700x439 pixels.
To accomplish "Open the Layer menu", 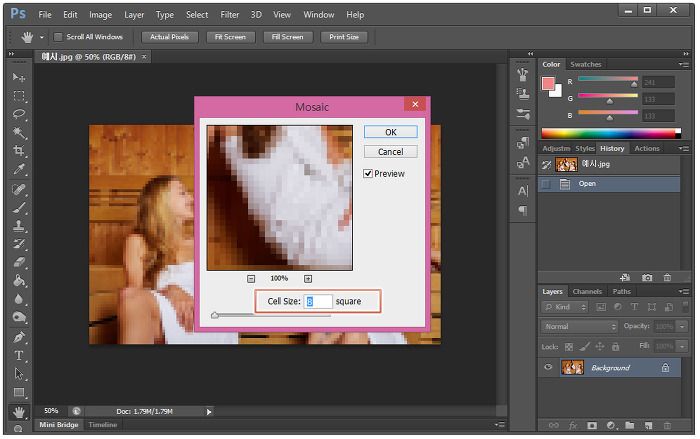I will 134,15.
